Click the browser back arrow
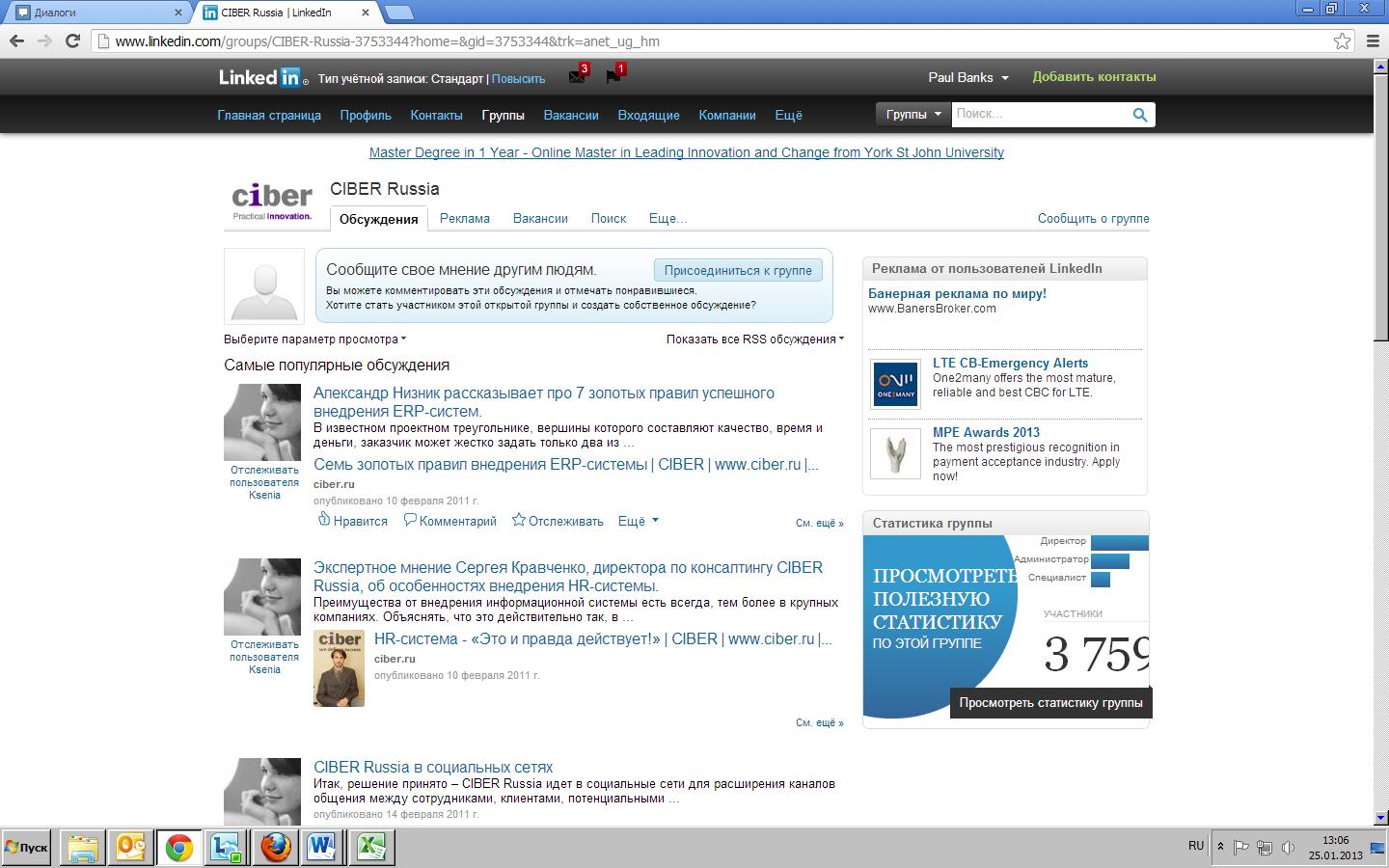Screen dimensions: 1389x868 [x=16, y=41]
